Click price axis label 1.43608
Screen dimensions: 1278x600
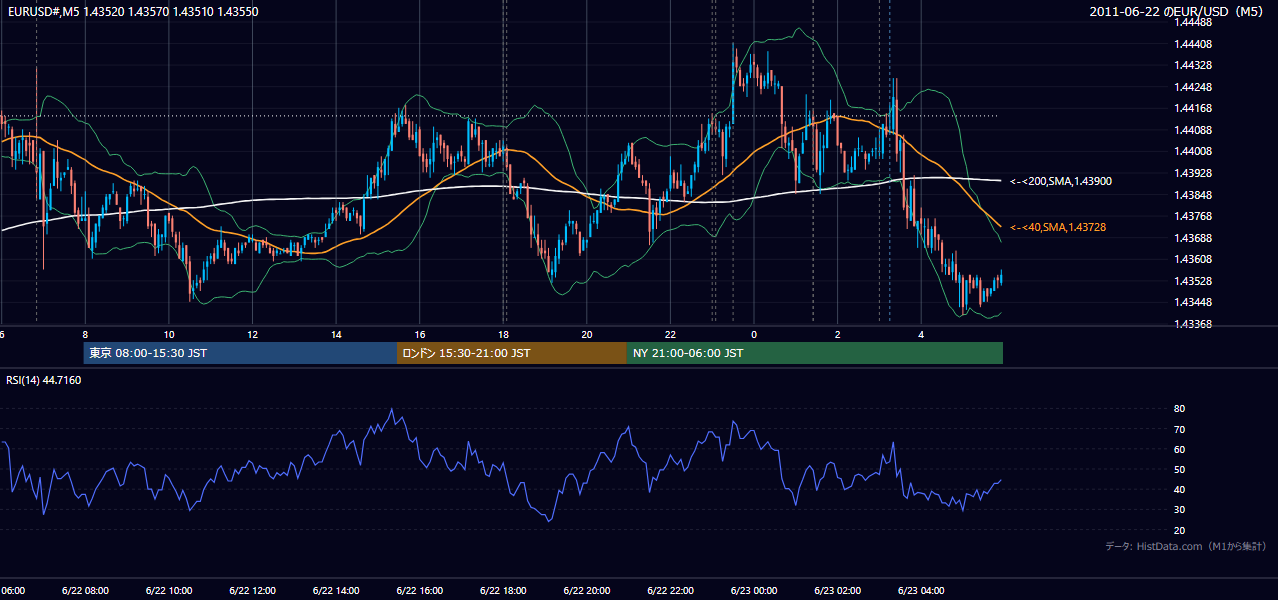[x=1195, y=260]
